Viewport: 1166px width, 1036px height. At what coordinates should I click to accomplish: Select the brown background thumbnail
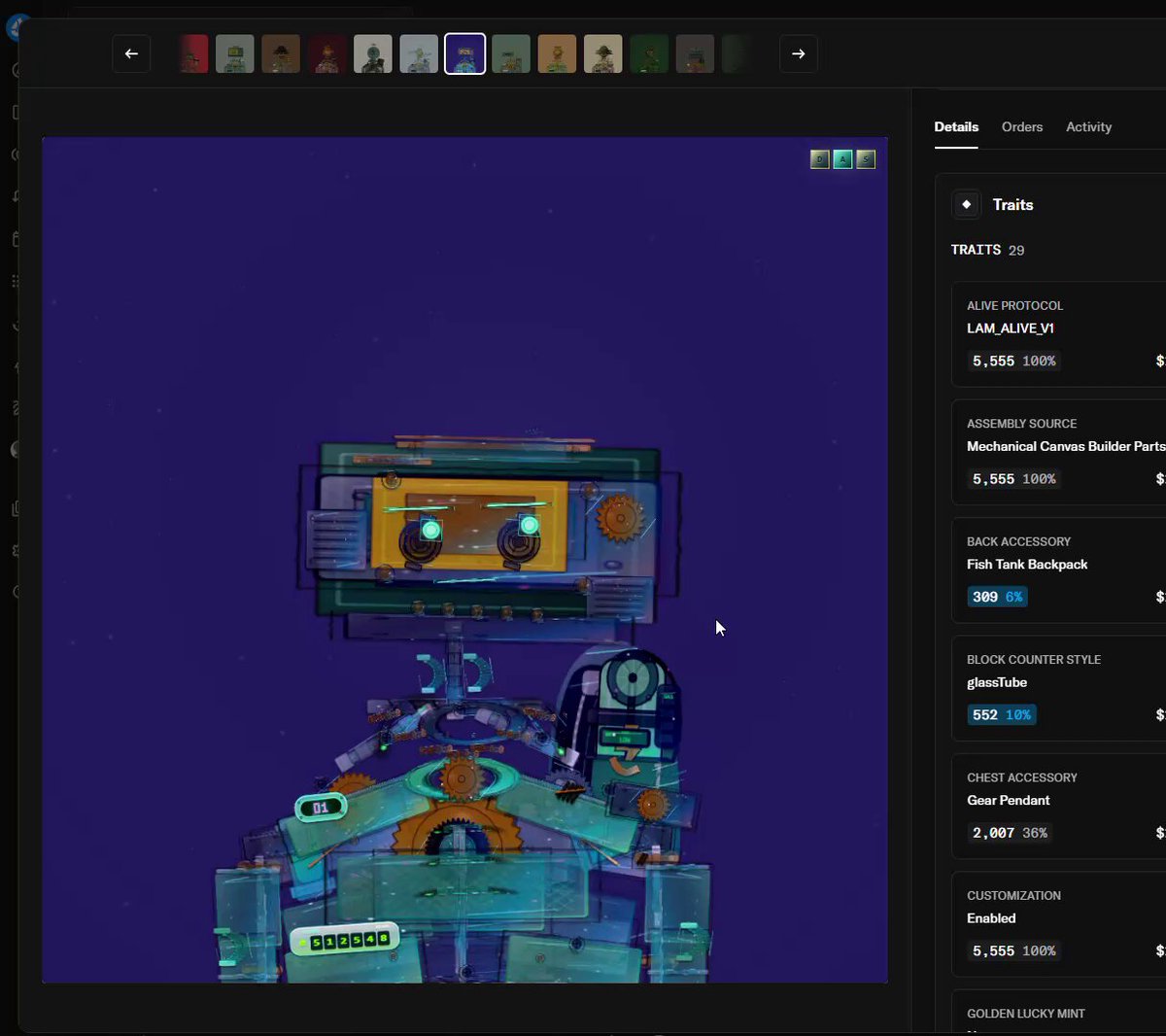click(x=281, y=54)
